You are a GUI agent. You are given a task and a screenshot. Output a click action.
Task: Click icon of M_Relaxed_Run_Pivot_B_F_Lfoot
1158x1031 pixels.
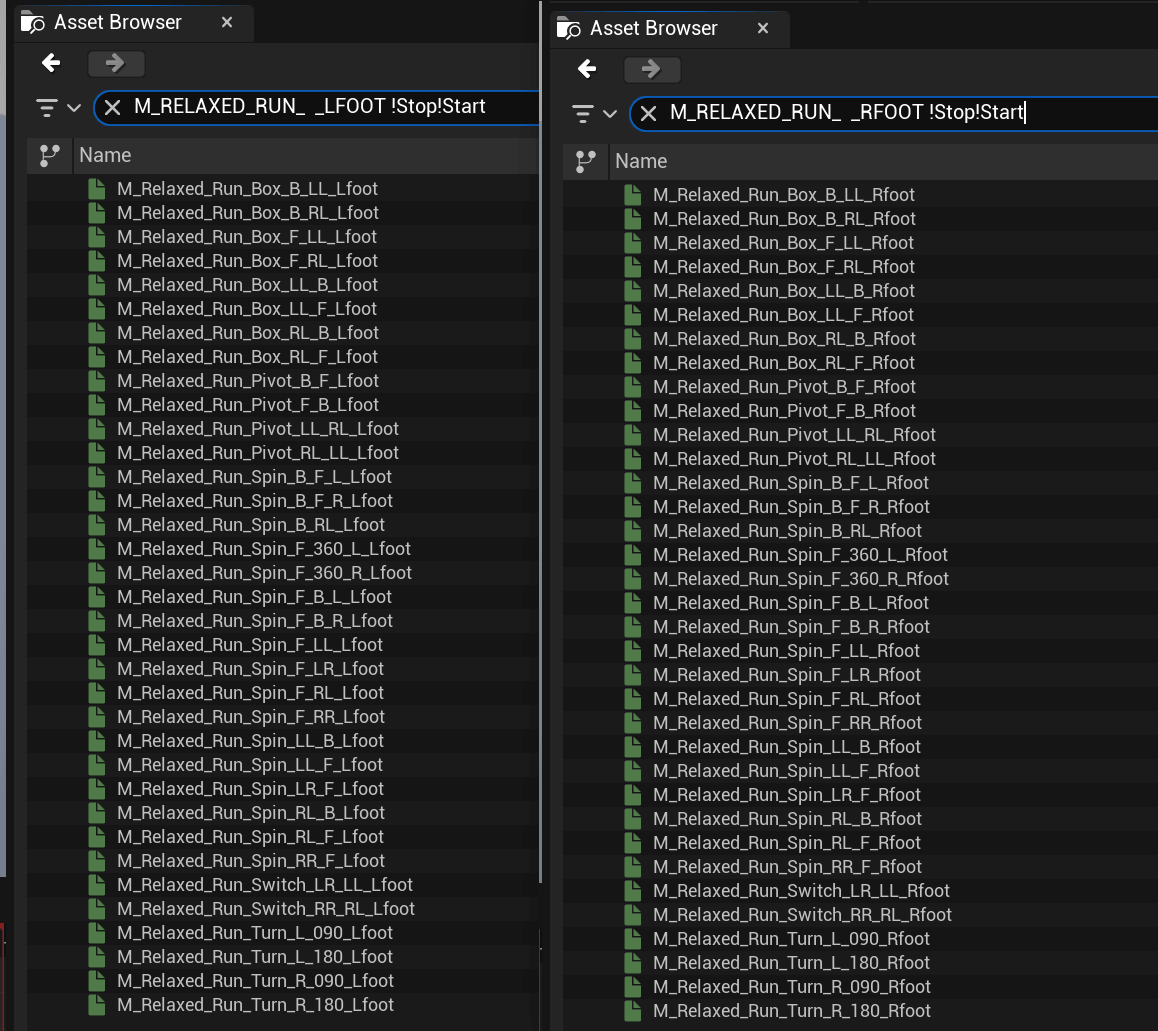click(x=97, y=381)
